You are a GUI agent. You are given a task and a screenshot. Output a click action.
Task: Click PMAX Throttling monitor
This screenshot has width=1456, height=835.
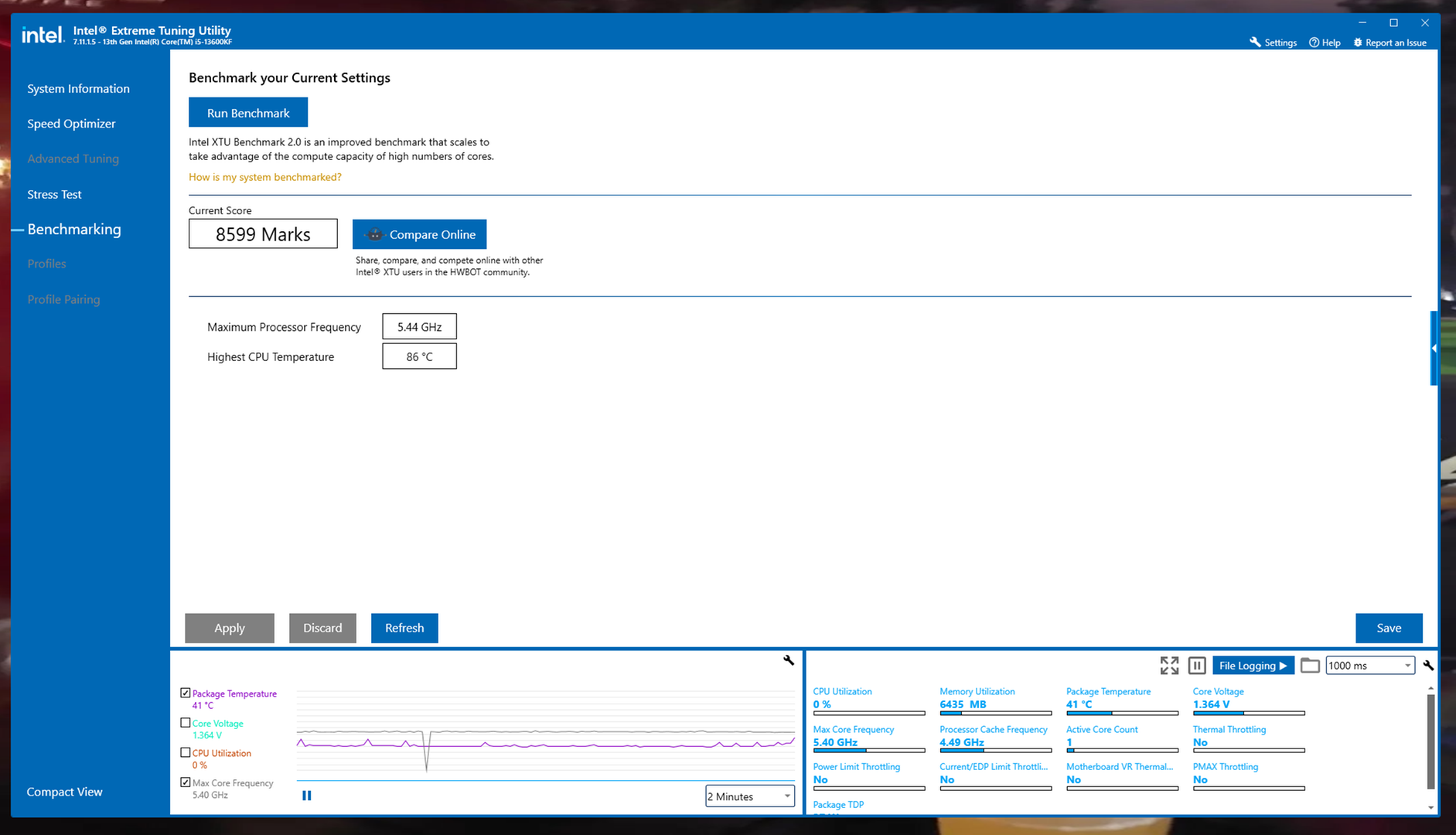pyautogui.click(x=1249, y=776)
